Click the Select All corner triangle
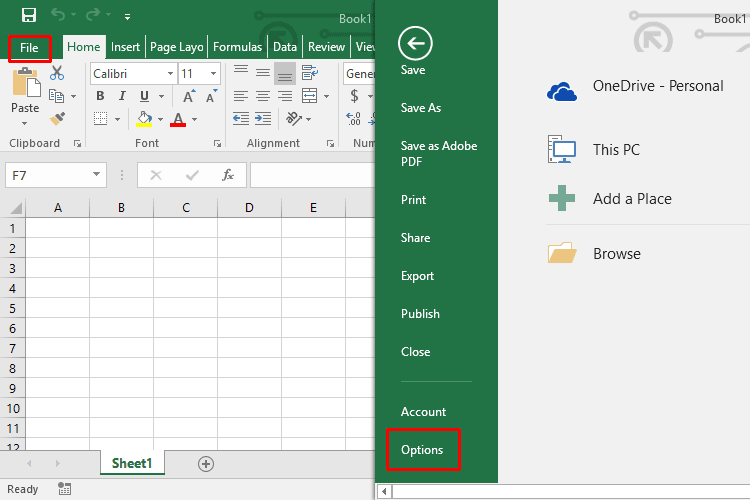Screen dimensions: 750x500 (x=16, y=208)
